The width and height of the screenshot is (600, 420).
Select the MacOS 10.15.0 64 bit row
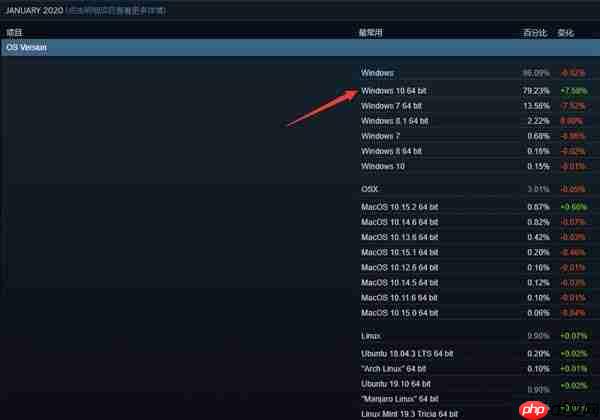click(474, 313)
